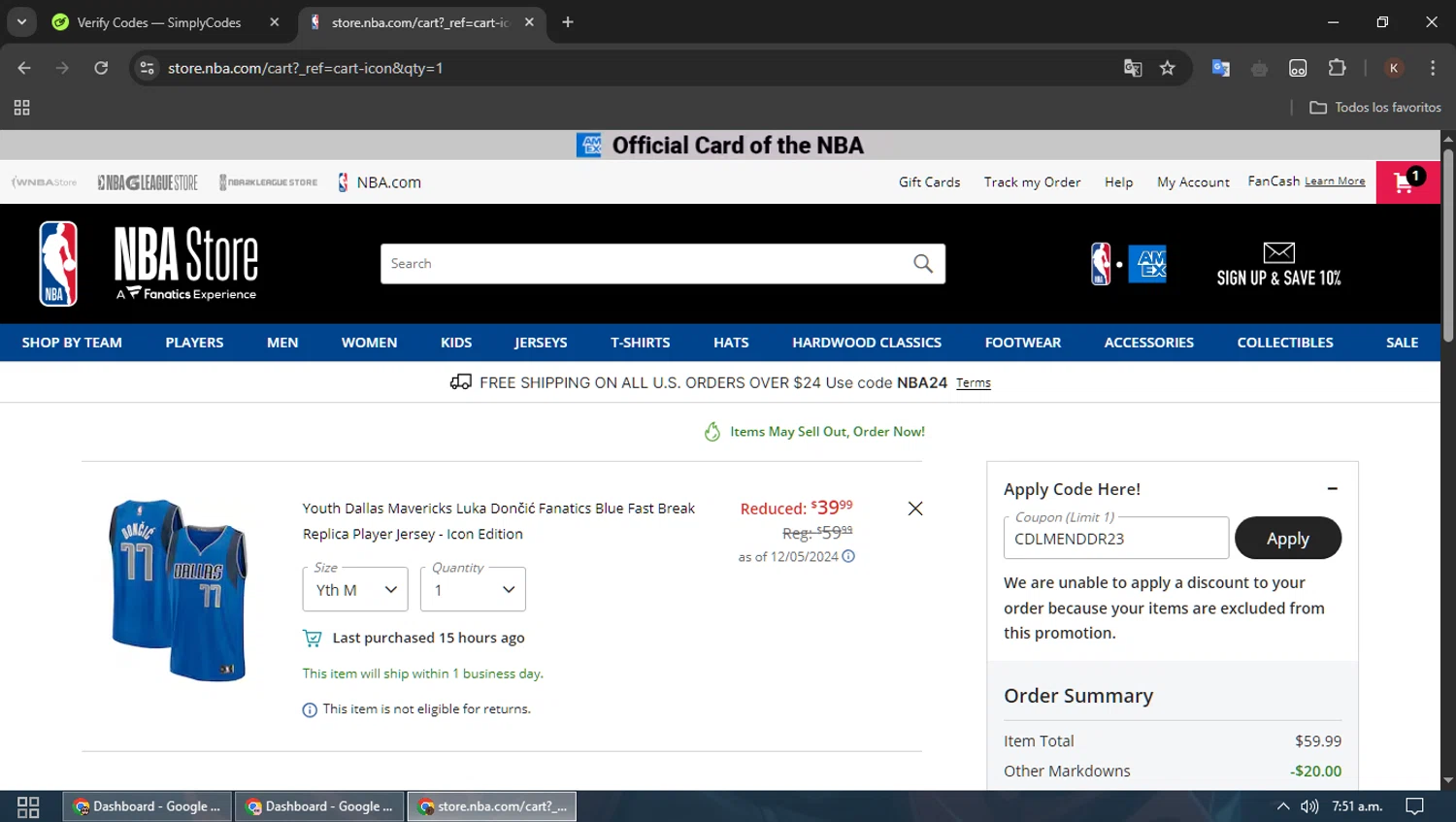The width and height of the screenshot is (1456, 822).
Task: Open the HATS menu
Action: (x=731, y=343)
